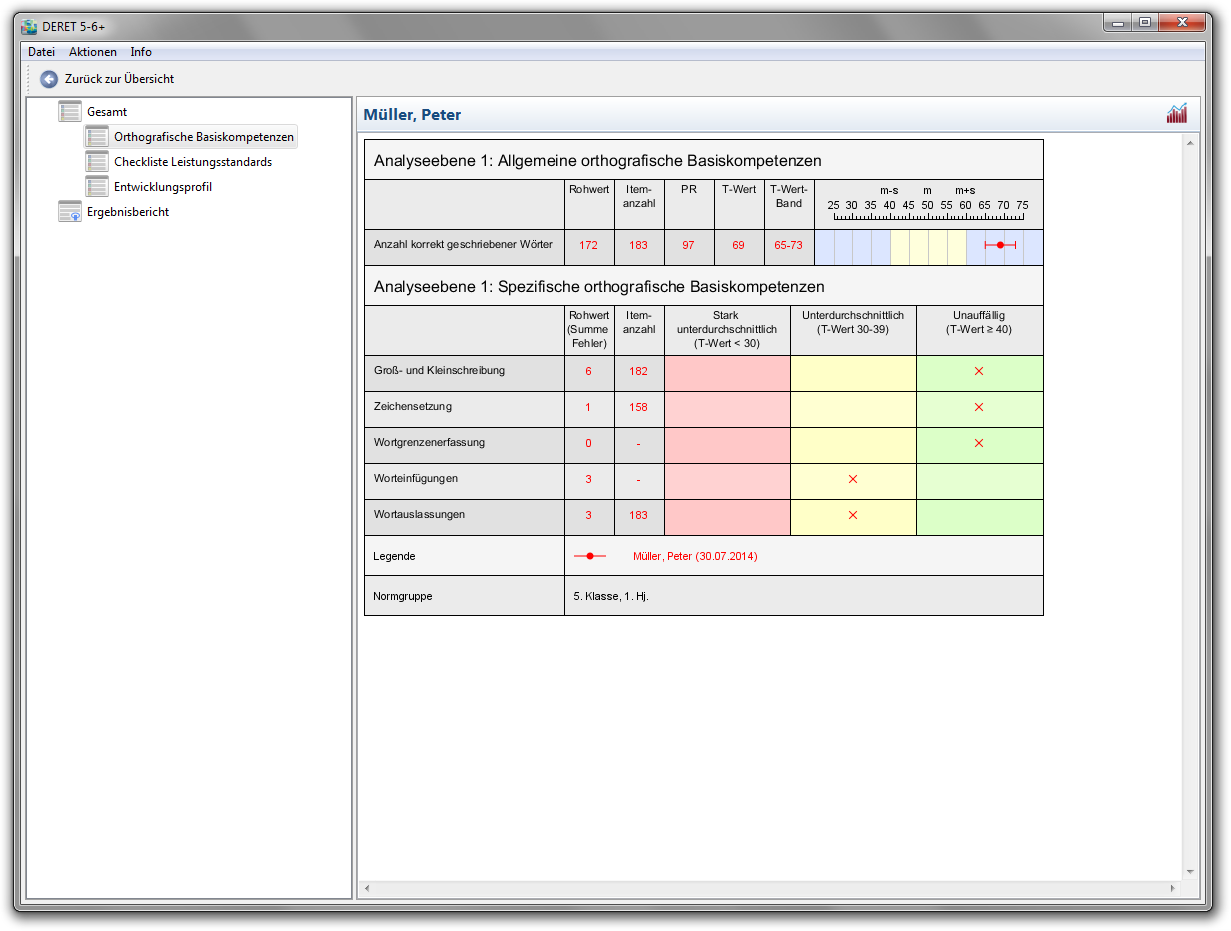This screenshot has width=1231, height=931.
Task: Minimize the DERET 5-6+ window
Action: pos(1119,22)
